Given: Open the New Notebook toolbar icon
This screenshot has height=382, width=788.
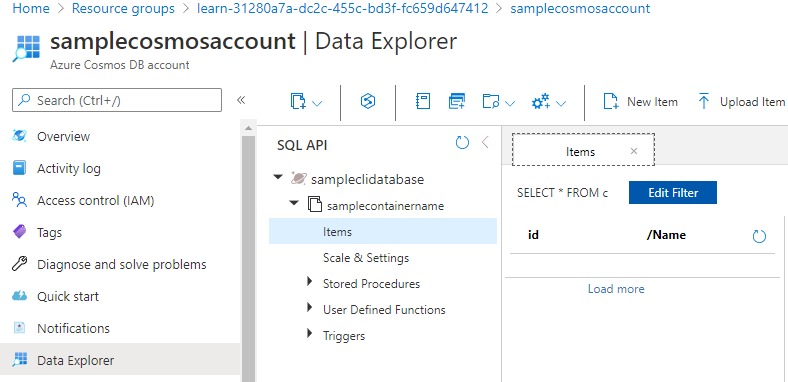Looking at the screenshot, I should [x=423, y=102].
